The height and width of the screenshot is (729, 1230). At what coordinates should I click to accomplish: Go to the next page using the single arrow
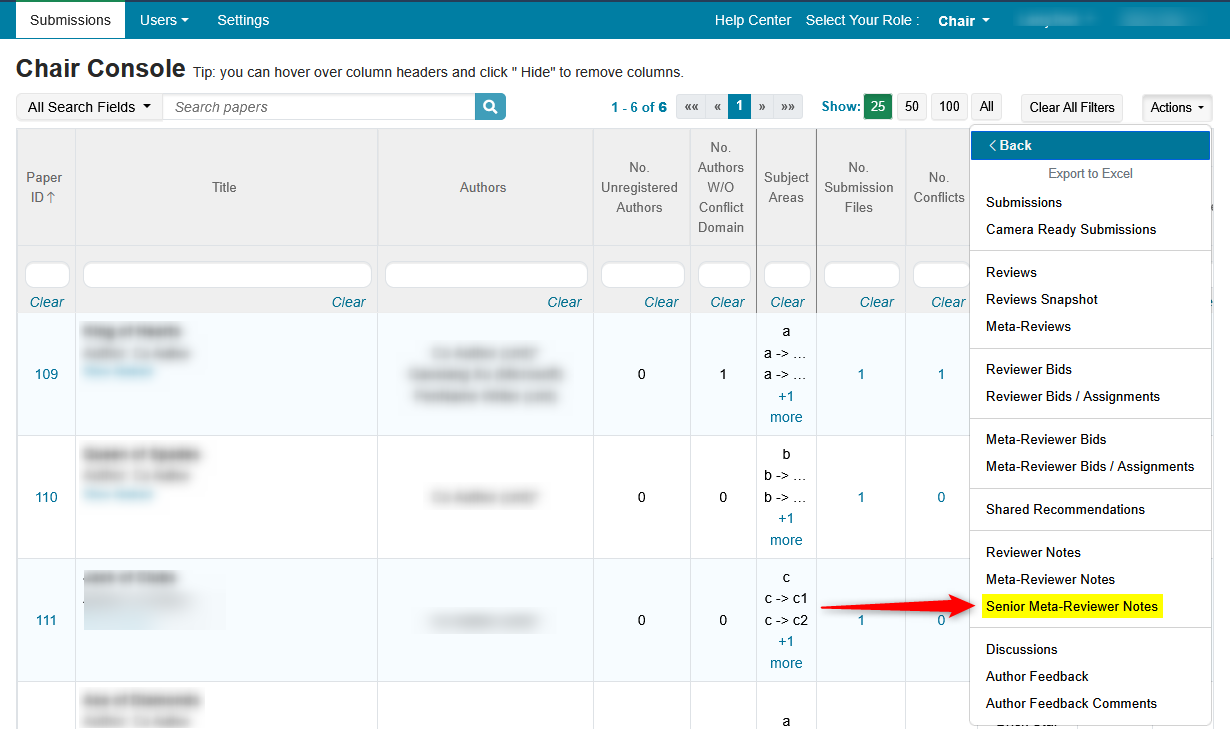point(762,107)
